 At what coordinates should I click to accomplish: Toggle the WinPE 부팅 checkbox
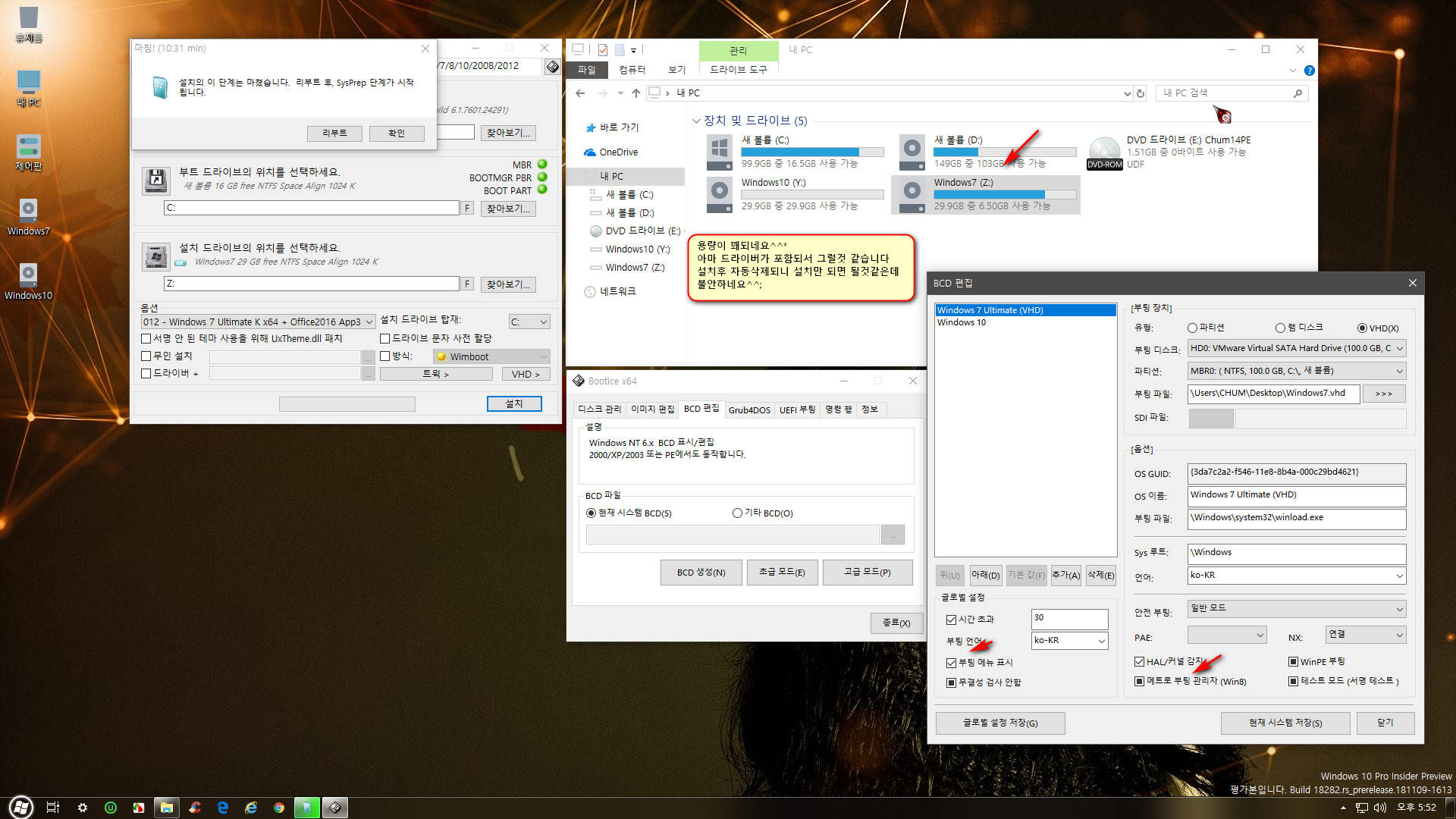1293,662
